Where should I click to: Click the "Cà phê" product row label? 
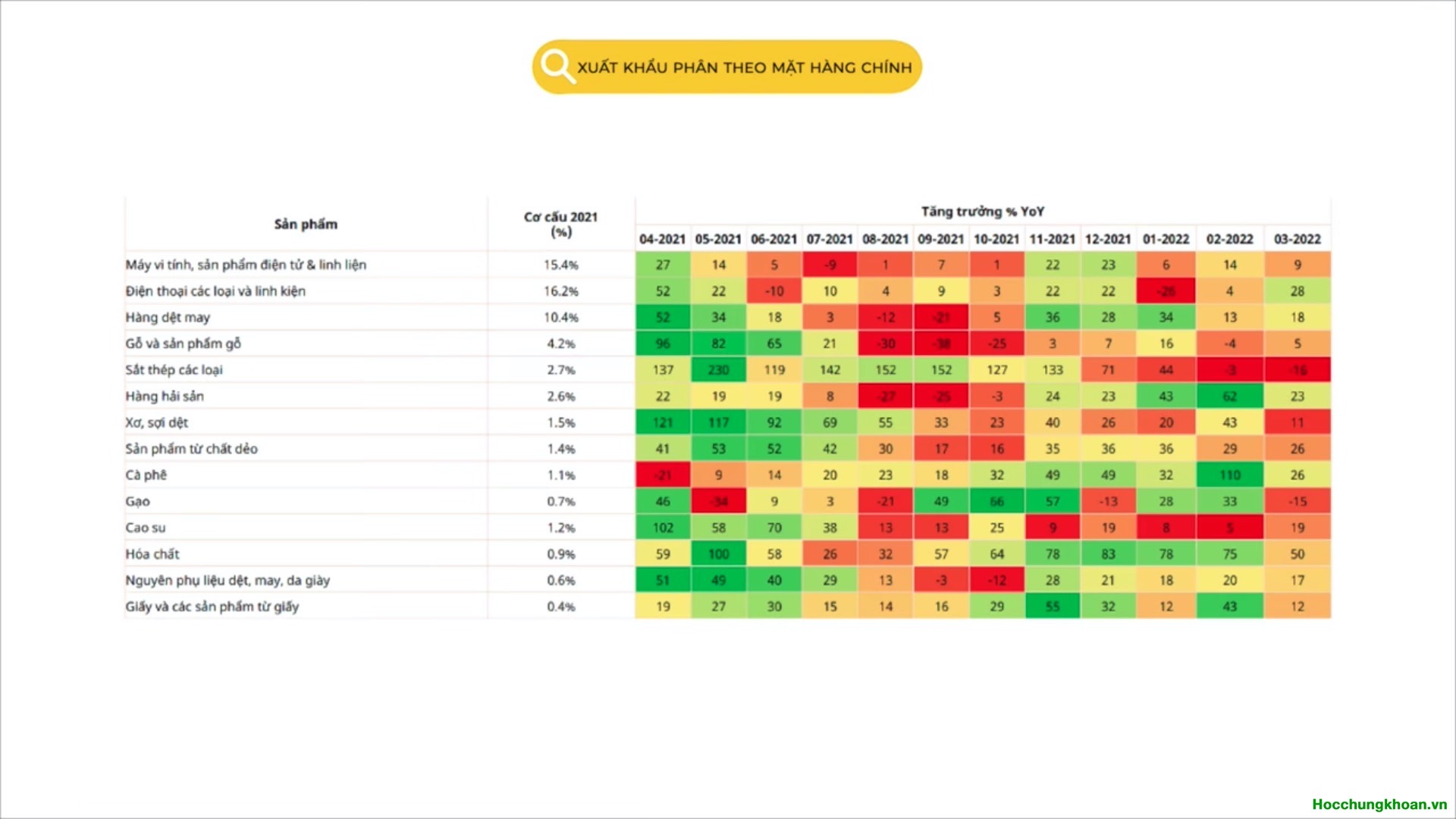pos(146,475)
